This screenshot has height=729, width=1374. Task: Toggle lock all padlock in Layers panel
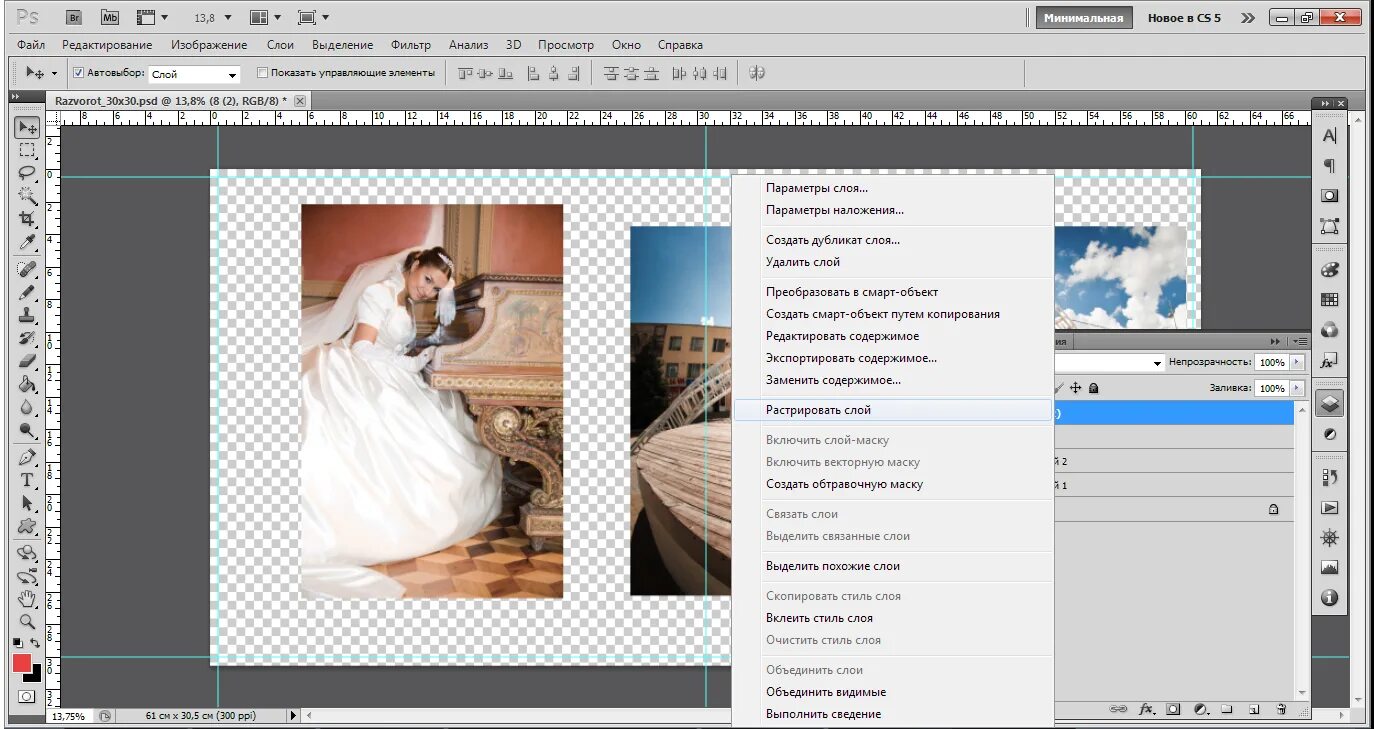click(1094, 388)
